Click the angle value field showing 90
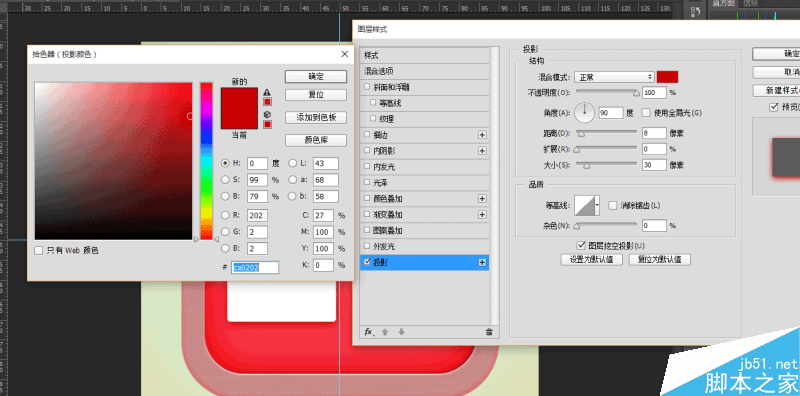Image resolution: width=800 pixels, height=396 pixels. point(611,113)
